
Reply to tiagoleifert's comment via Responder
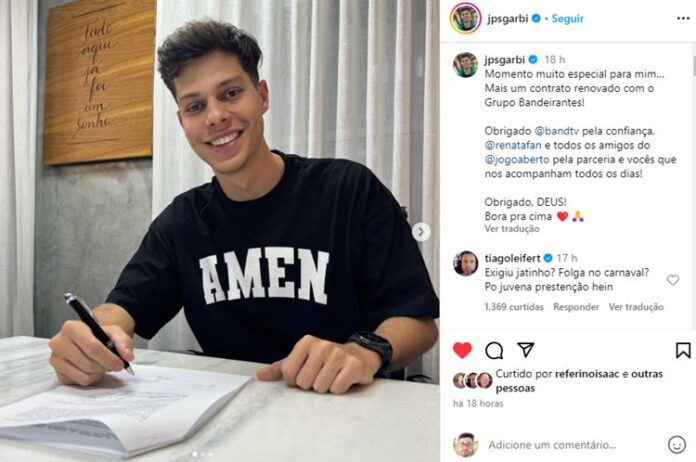pyautogui.click(x=576, y=307)
